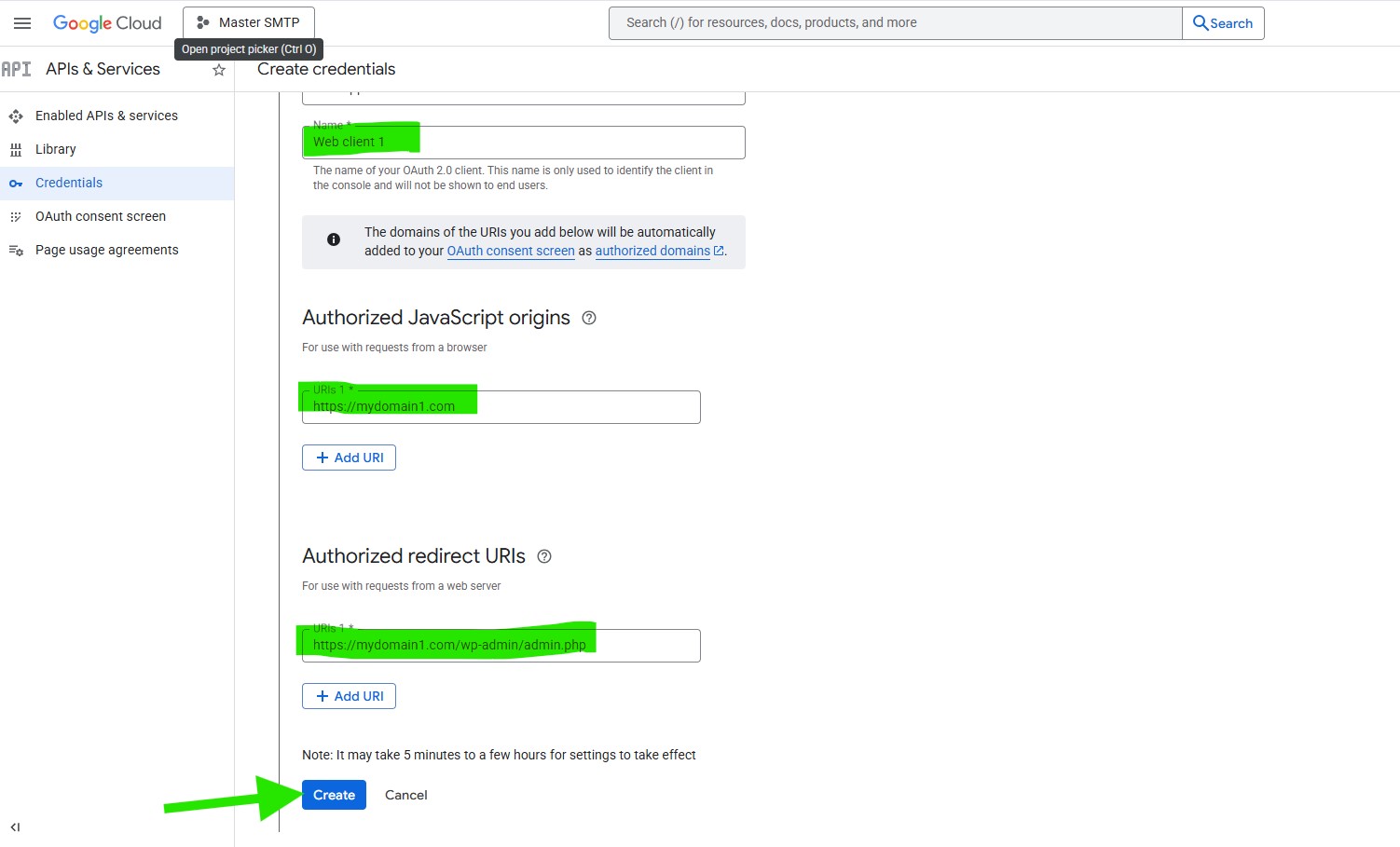Click Cancel next to Create

point(405,795)
